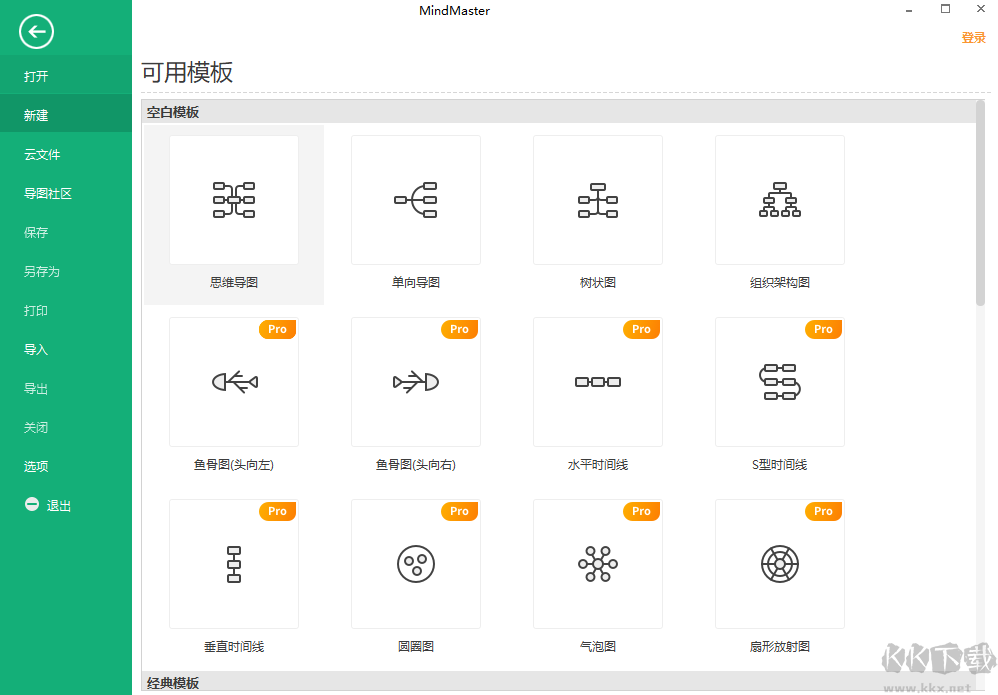Click the back arrow to return
The height and width of the screenshot is (695, 998).
[35, 32]
